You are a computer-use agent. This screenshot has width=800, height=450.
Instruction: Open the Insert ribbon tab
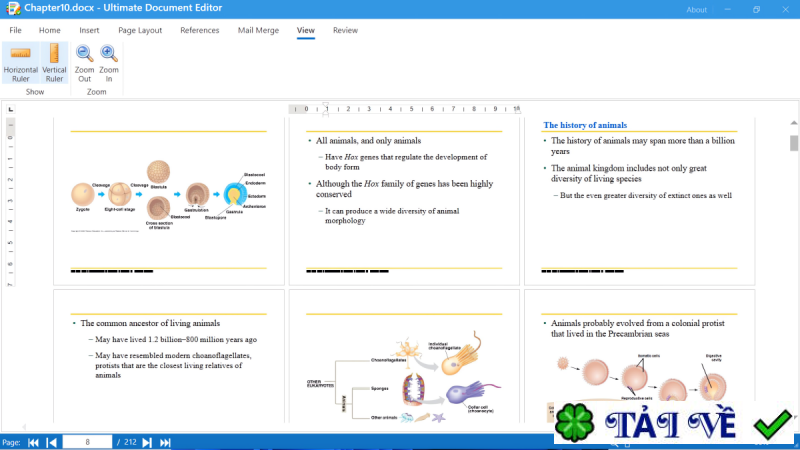pyautogui.click(x=89, y=30)
